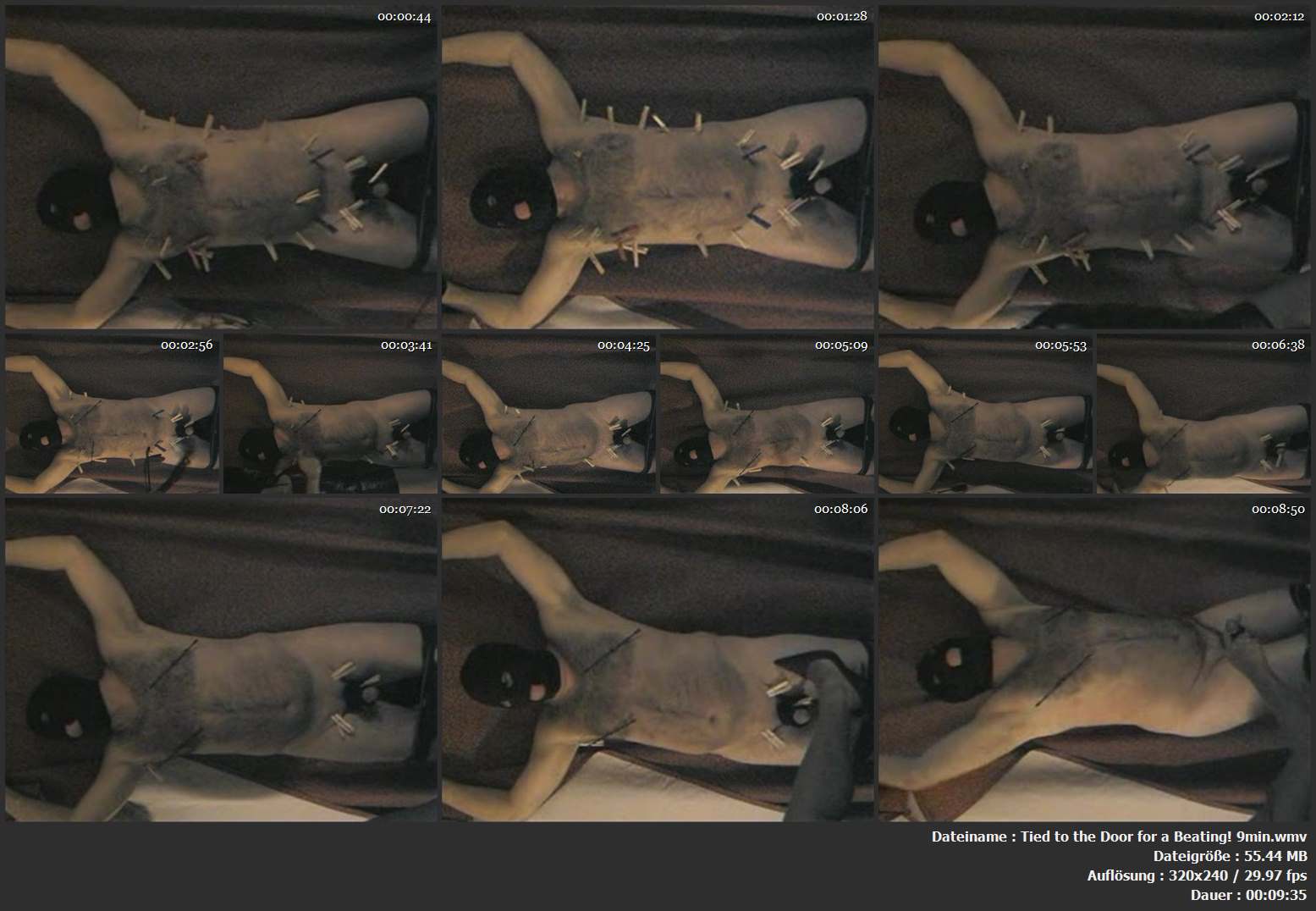Click the 00:08:50 timestamp label
The width and height of the screenshot is (1316, 911).
click(1278, 510)
